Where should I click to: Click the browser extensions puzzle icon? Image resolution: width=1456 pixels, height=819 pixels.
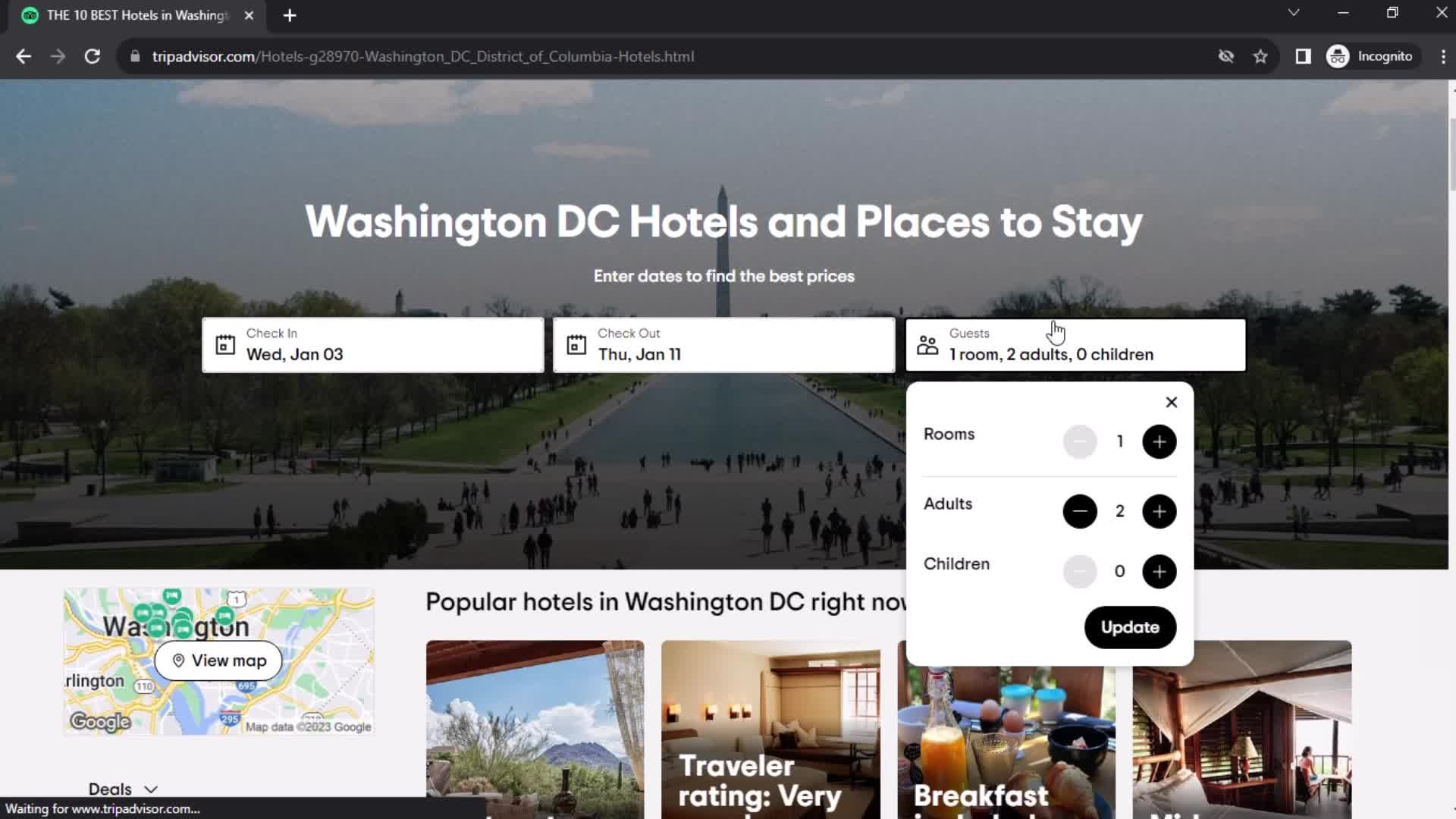1303,56
